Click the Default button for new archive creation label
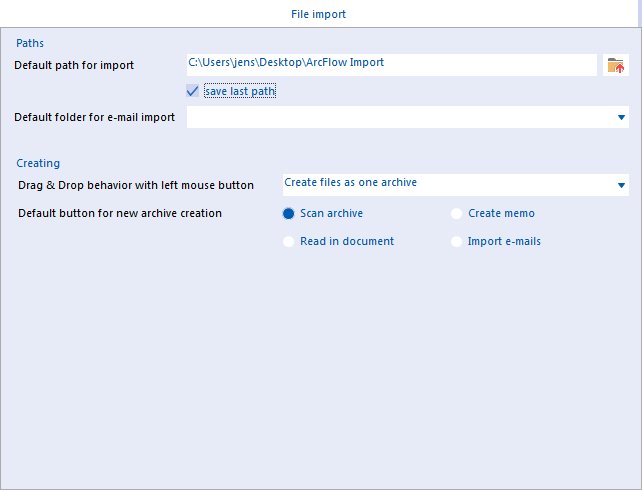The image size is (642, 490). click(x=120, y=213)
